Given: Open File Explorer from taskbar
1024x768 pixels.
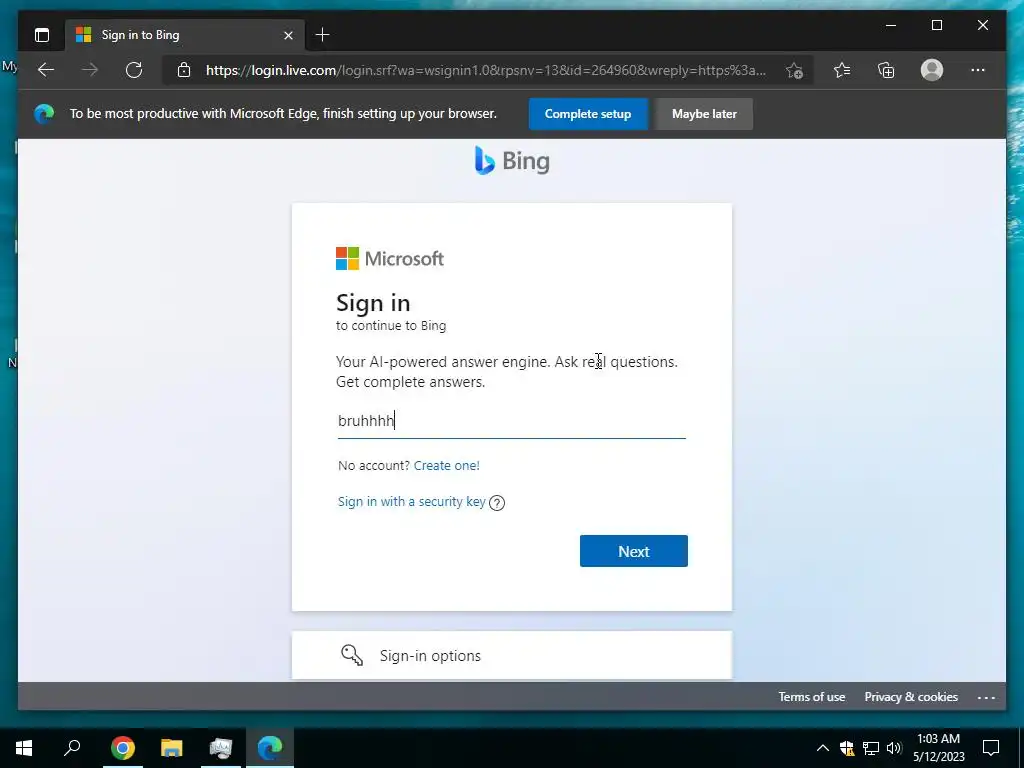Looking at the screenshot, I should (172, 748).
